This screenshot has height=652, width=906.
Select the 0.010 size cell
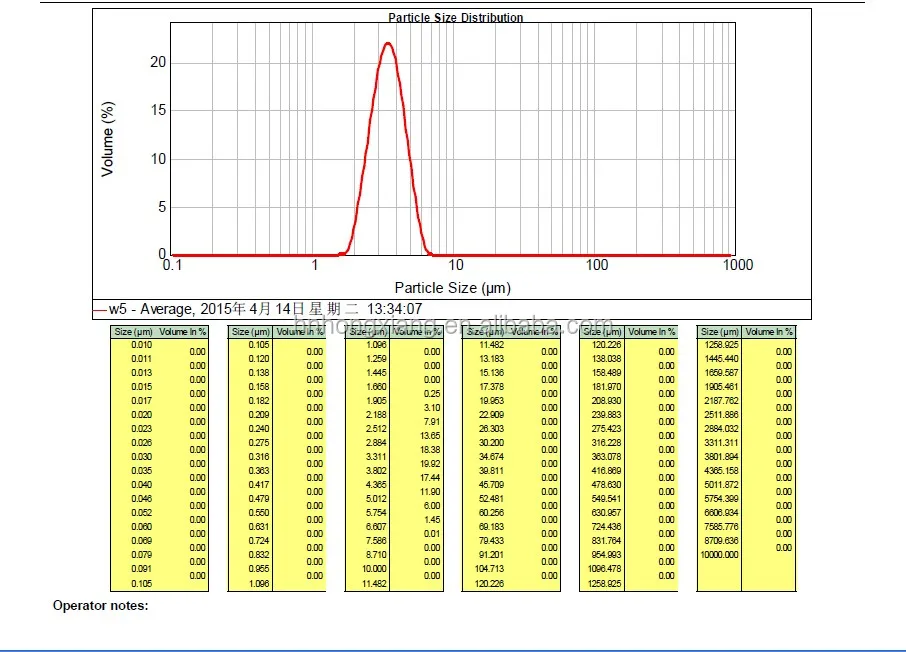click(141, 345)
